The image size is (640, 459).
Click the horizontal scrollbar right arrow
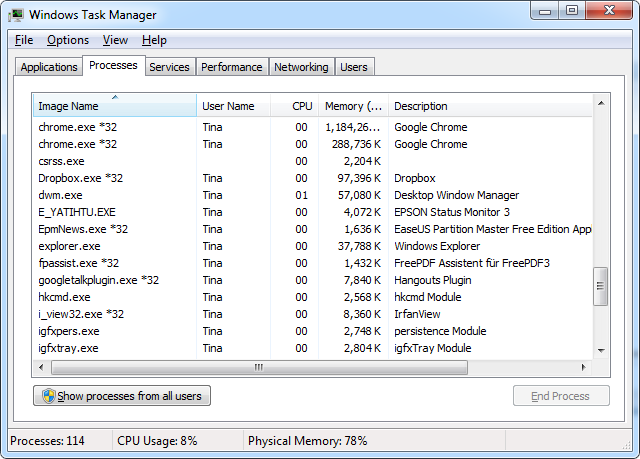(586, 366)
